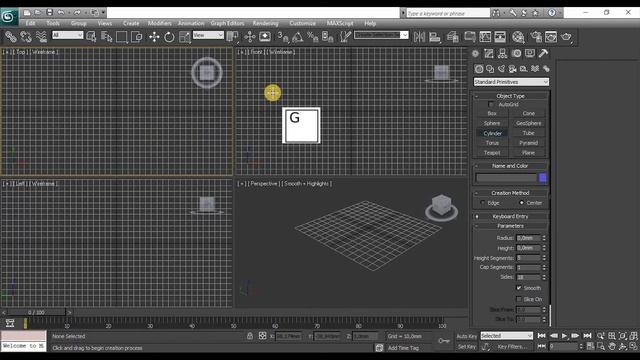640x360 pixels.
Task: Expand the Keyboard Entry rollout
Action: coord(510,216)
